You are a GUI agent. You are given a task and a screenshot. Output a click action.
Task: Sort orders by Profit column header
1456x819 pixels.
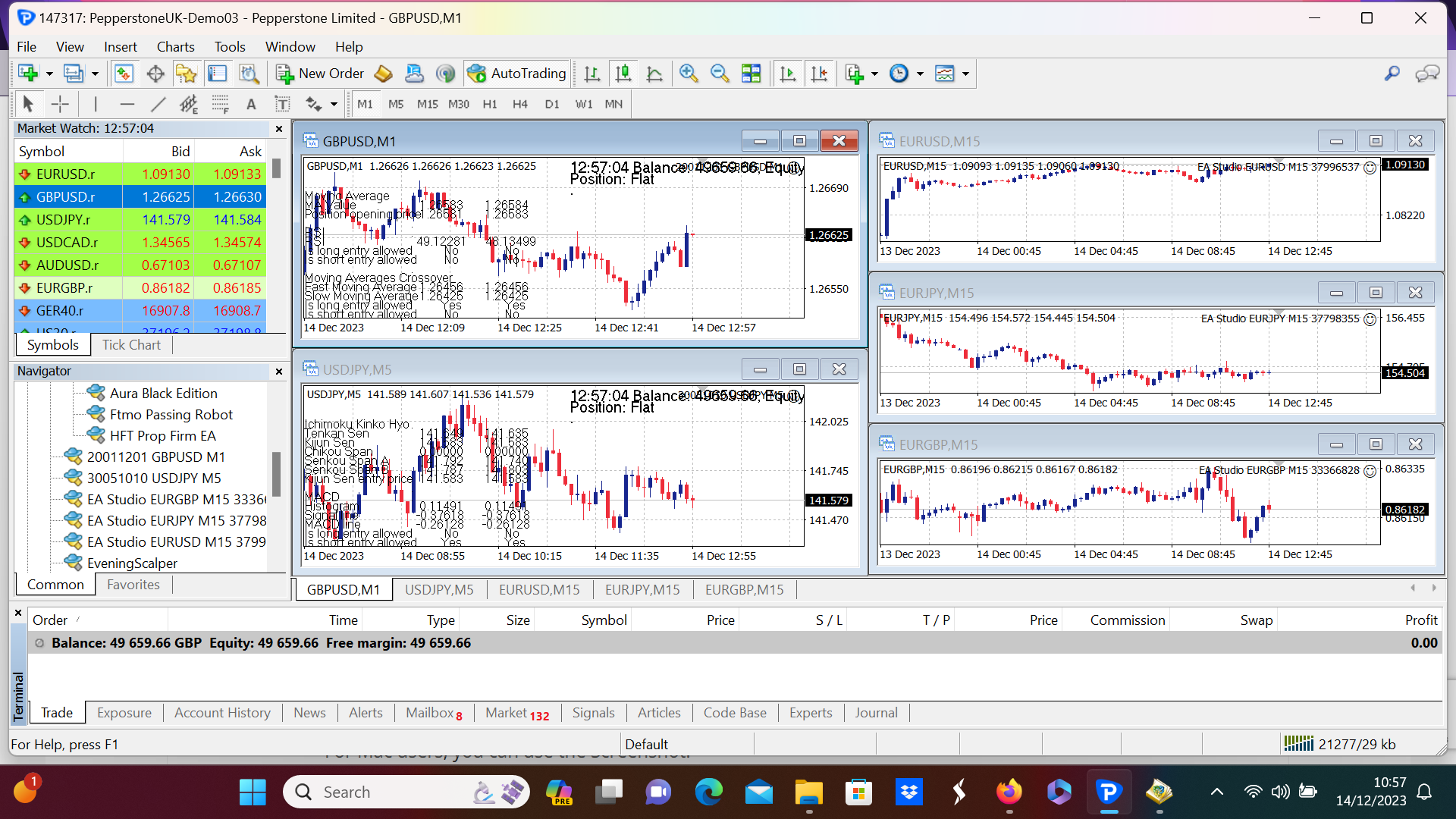tap(1420, 620)
